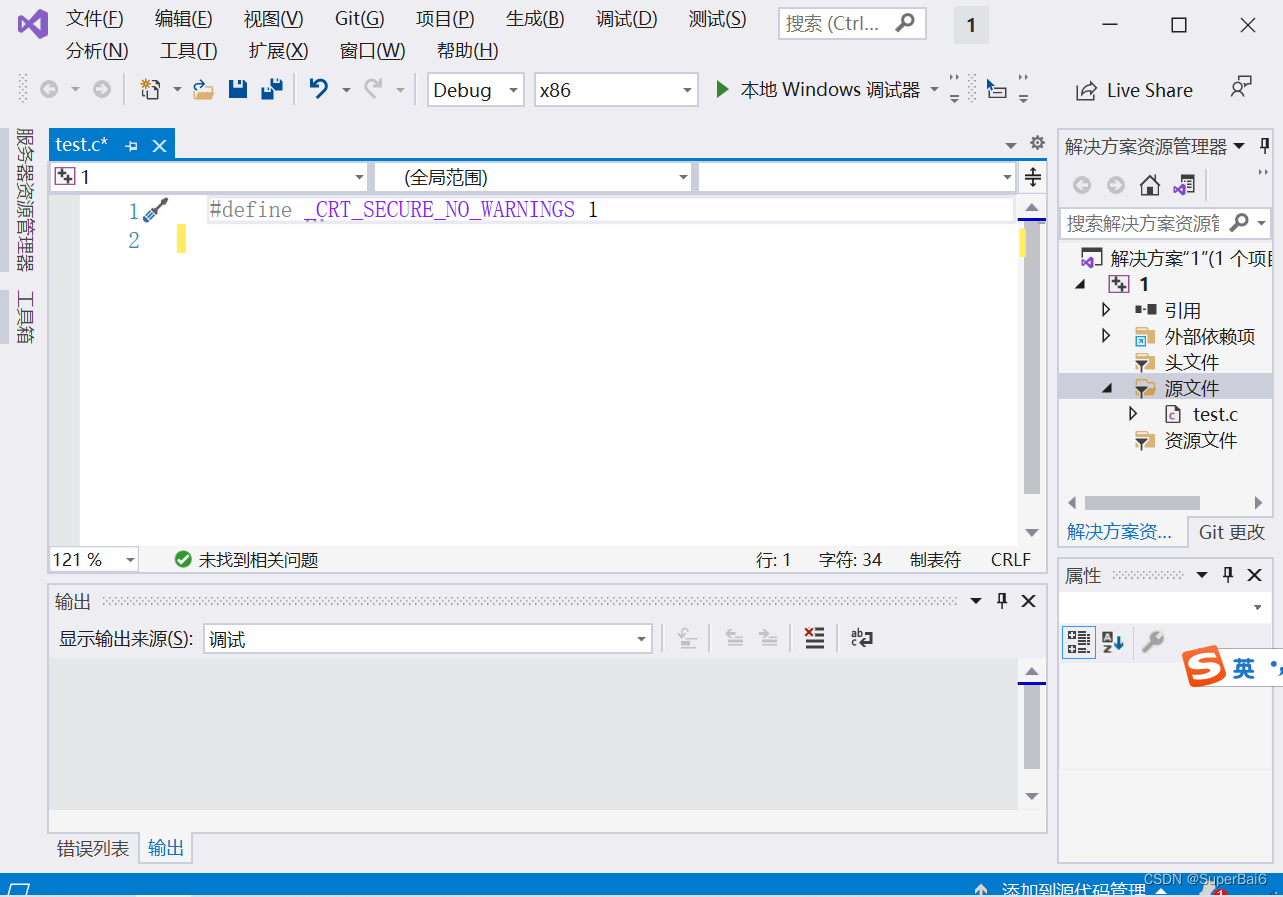Switch Properties to alphabetical sorting
The image size is (1283, 897).
(x=1112, y=642)
